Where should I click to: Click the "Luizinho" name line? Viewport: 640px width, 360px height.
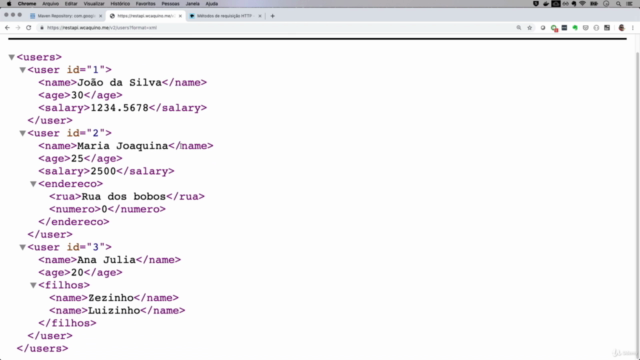[x=117, y=310]
